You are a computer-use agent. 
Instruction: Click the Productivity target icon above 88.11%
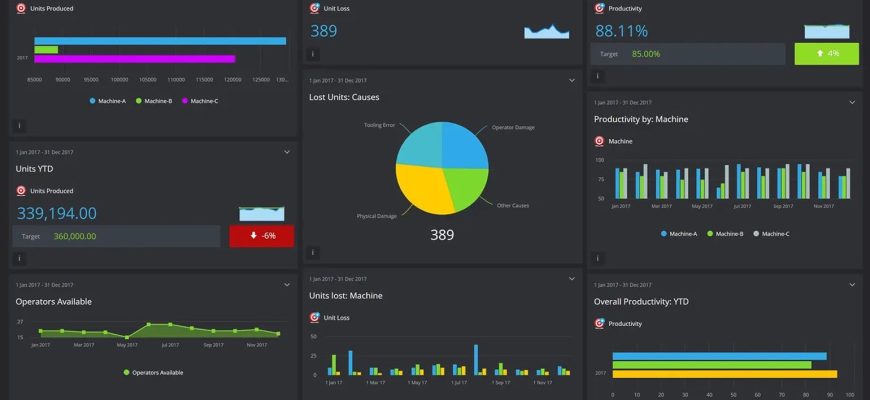(600, 8)
